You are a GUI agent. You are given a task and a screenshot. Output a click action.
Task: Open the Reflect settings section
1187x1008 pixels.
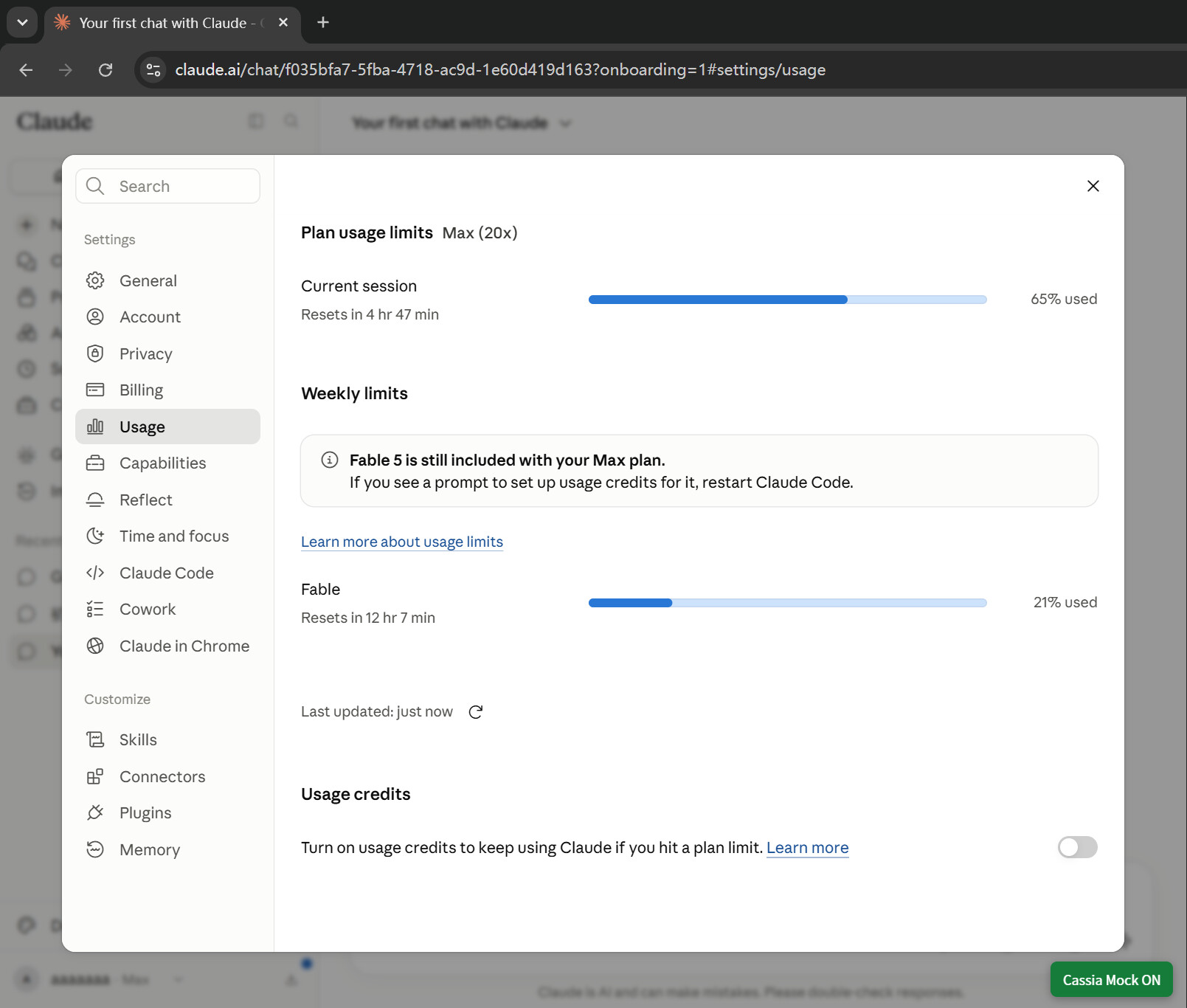coord(167,500)
